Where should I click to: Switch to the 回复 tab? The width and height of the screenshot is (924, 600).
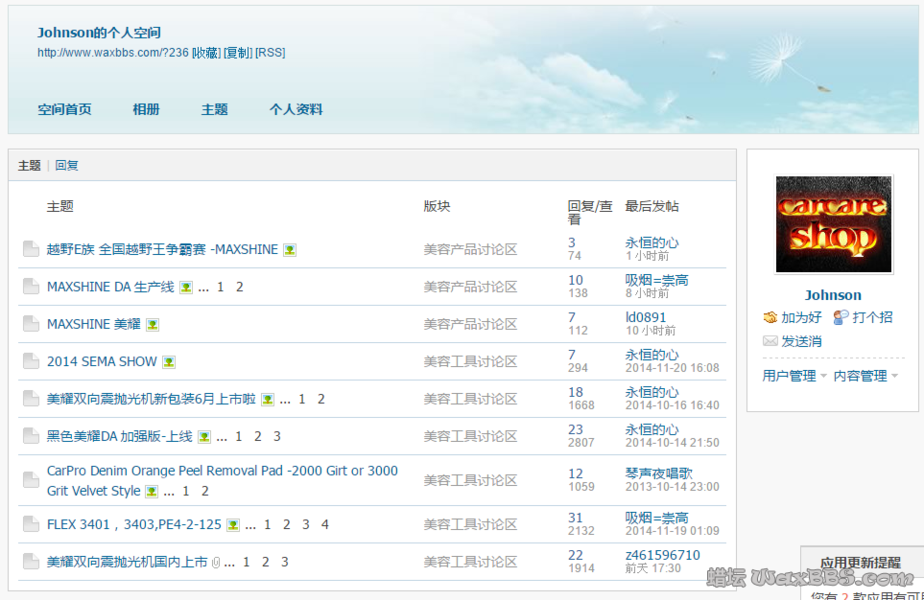(67, 166)
